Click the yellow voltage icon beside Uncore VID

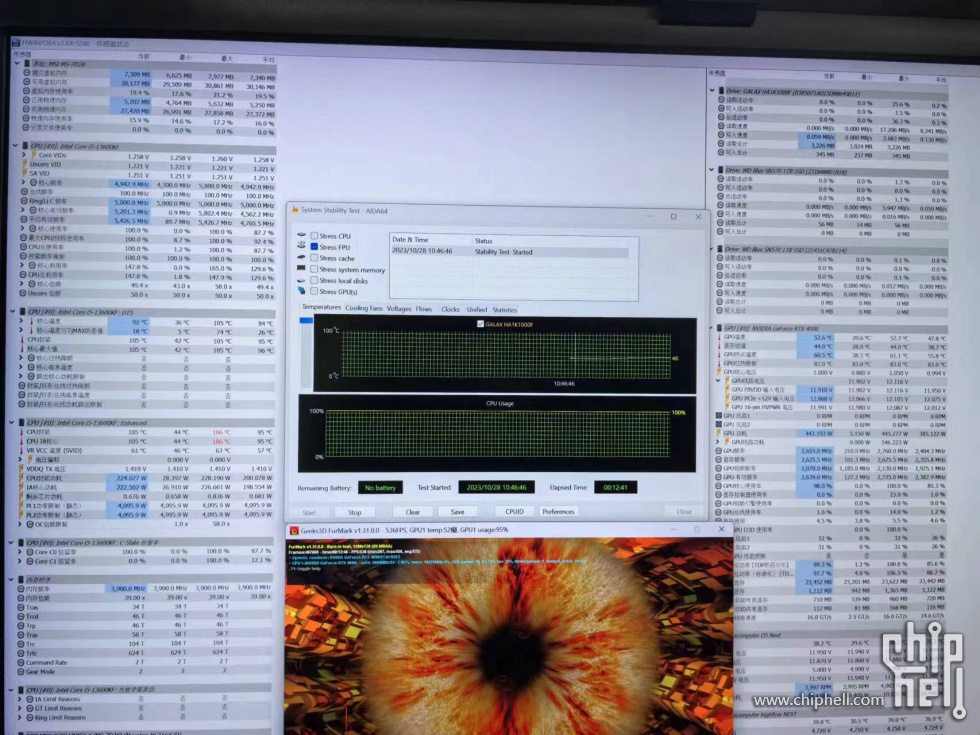pyautogui.click(x=25, y=164)
